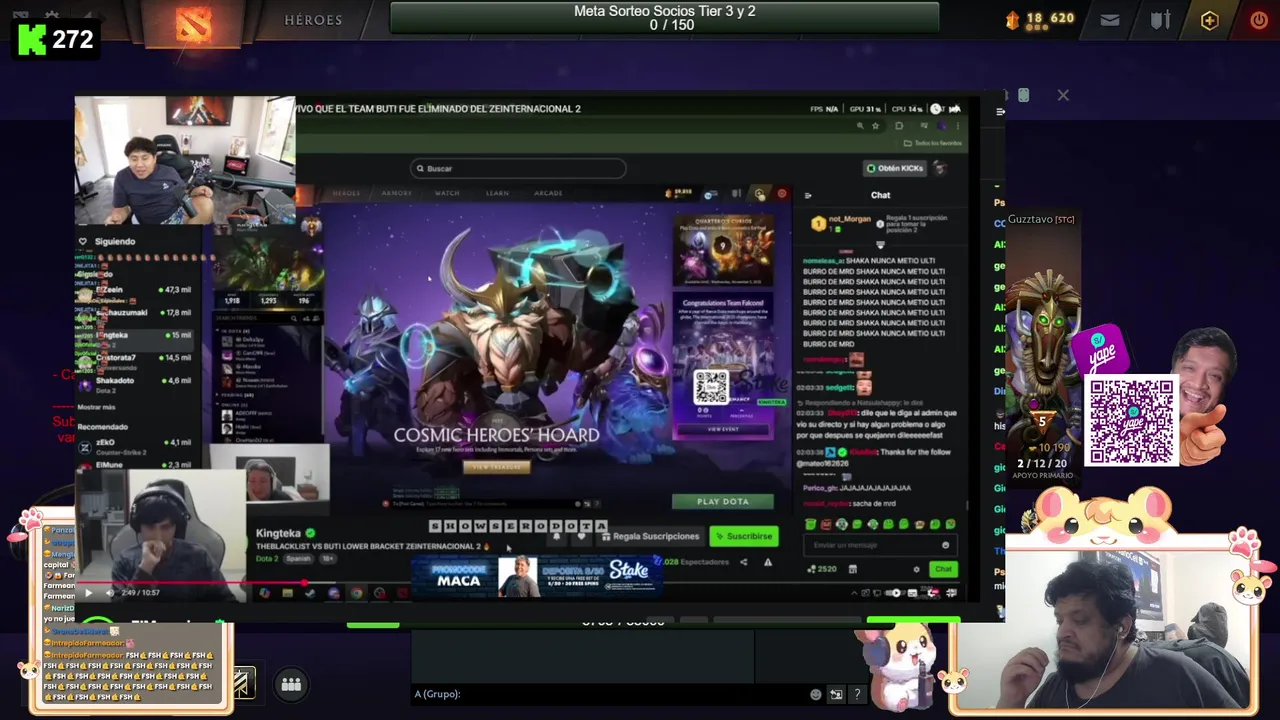
Task: Click the Buscar search field in Kick
Action: [518, 168]
